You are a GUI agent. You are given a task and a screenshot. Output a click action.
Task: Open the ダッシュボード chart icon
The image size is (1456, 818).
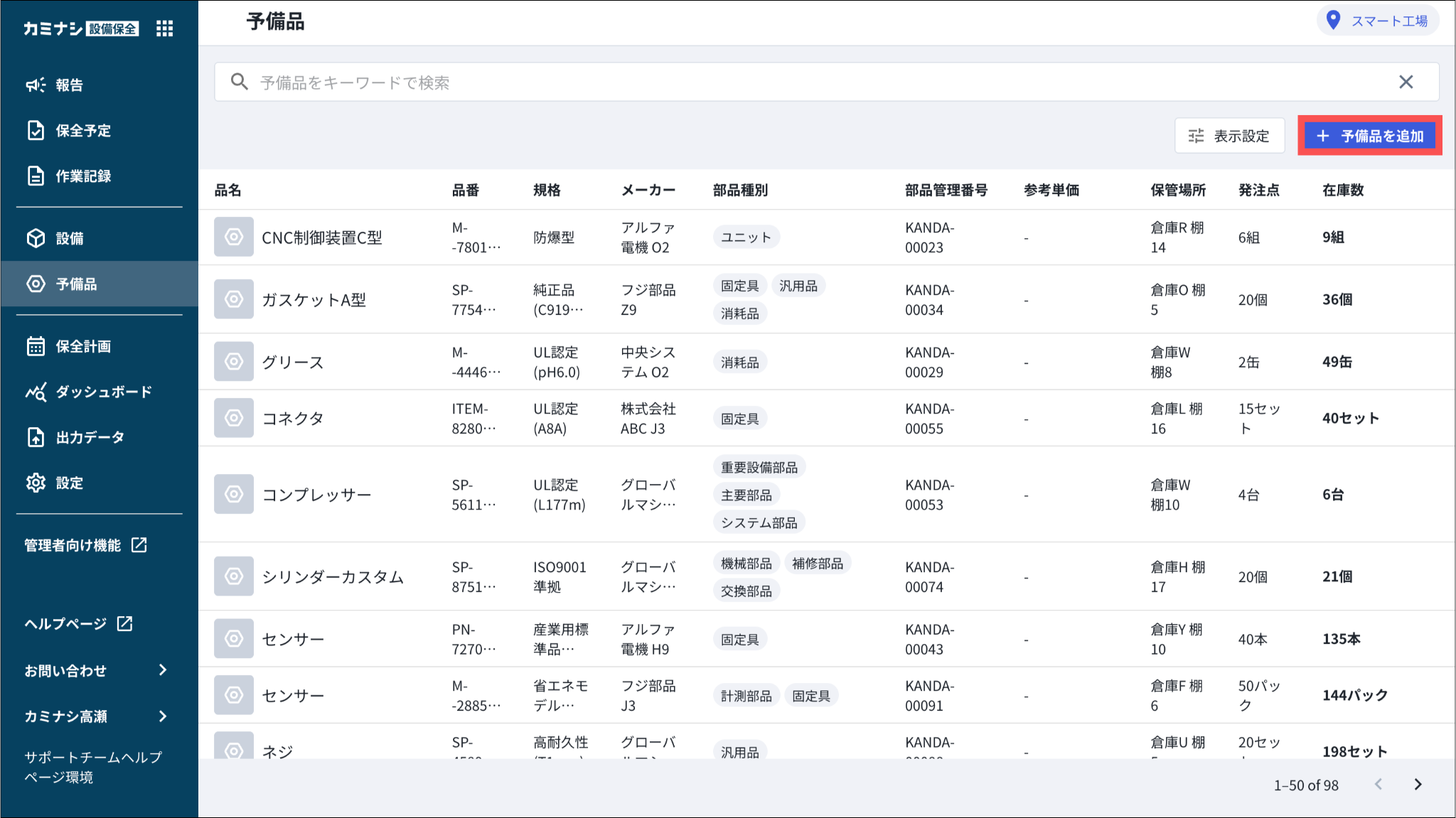coord(36,392)
